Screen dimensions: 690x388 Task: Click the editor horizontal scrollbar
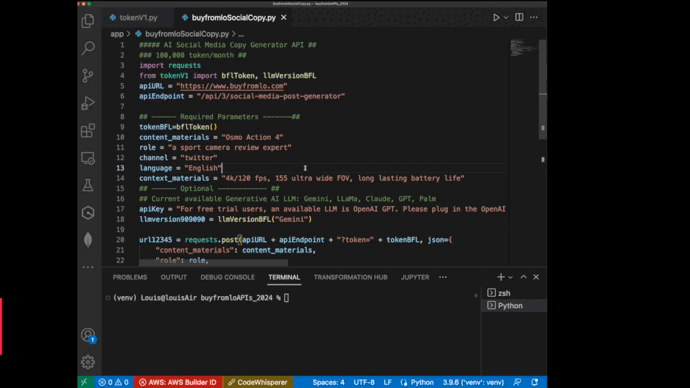pyautogui.click(x=213, y=263)
